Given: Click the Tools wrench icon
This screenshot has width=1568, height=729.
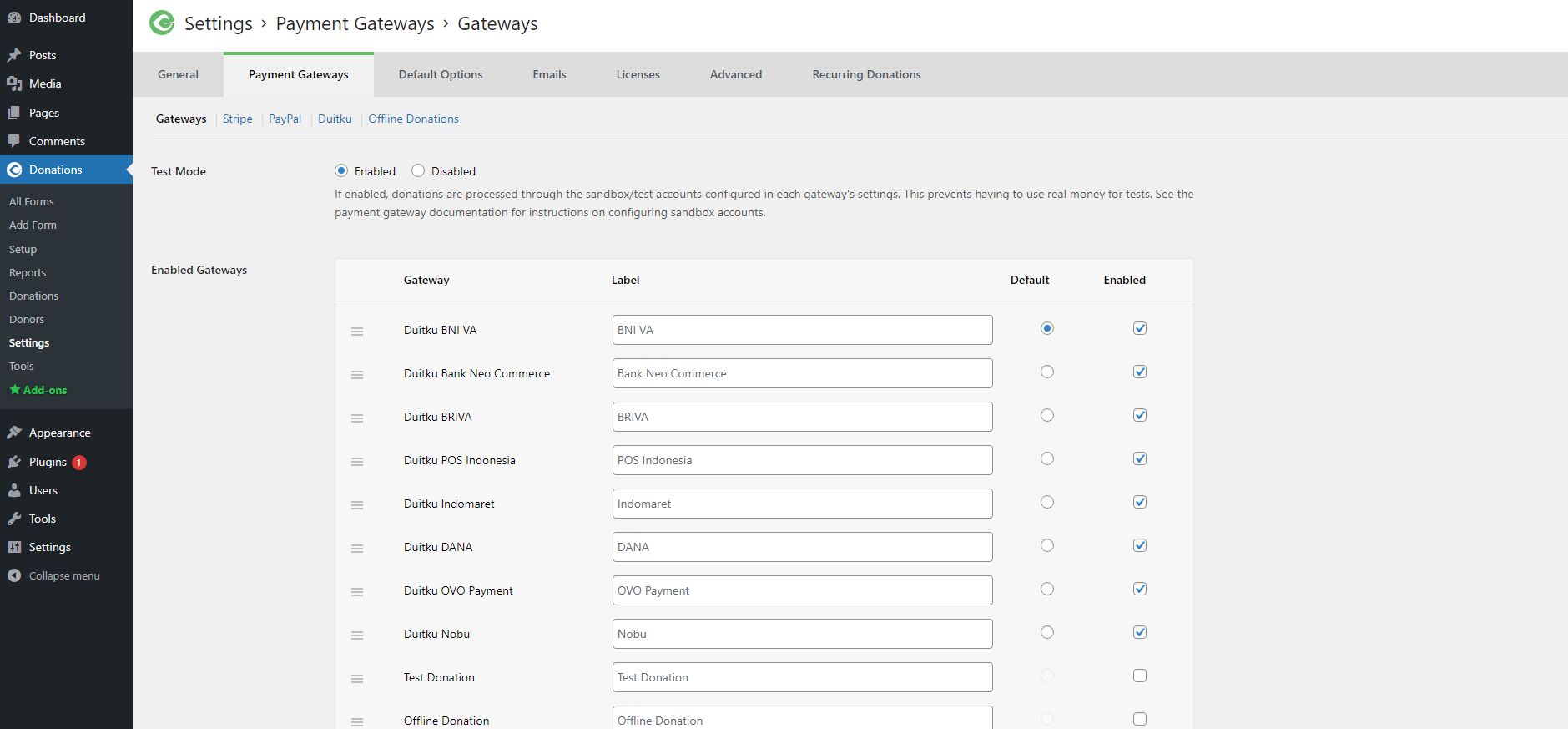Looking at the screenshot, I should click(14, 519).
